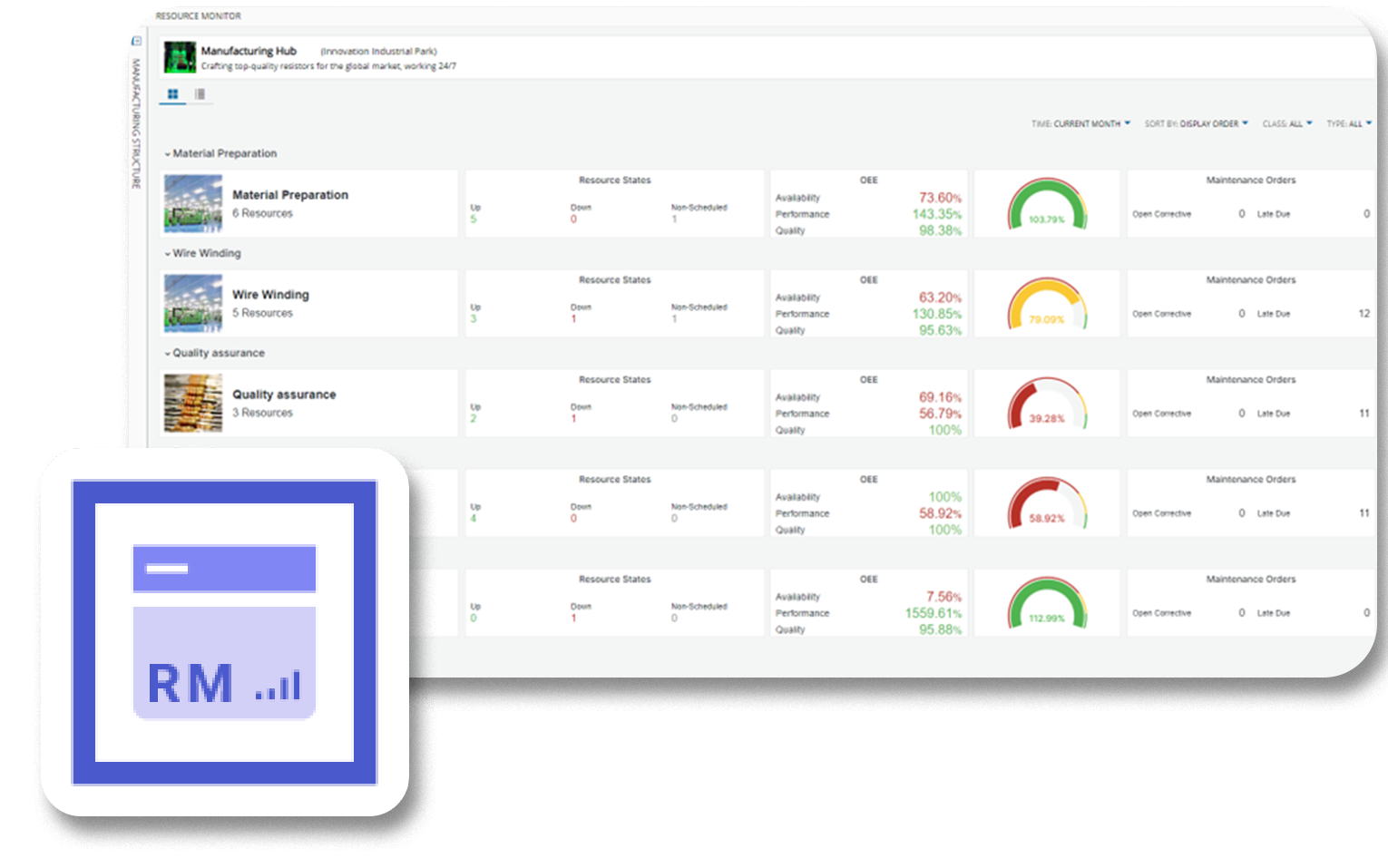Click the Manufacturing Hub site logo image
Viewport: 1388px width, 868px height.
179,55
